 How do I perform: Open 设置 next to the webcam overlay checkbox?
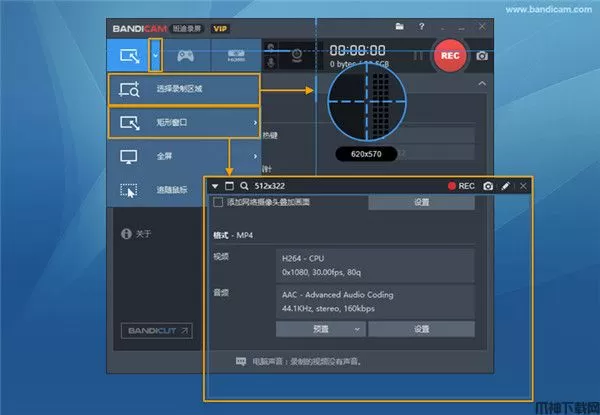422,202
